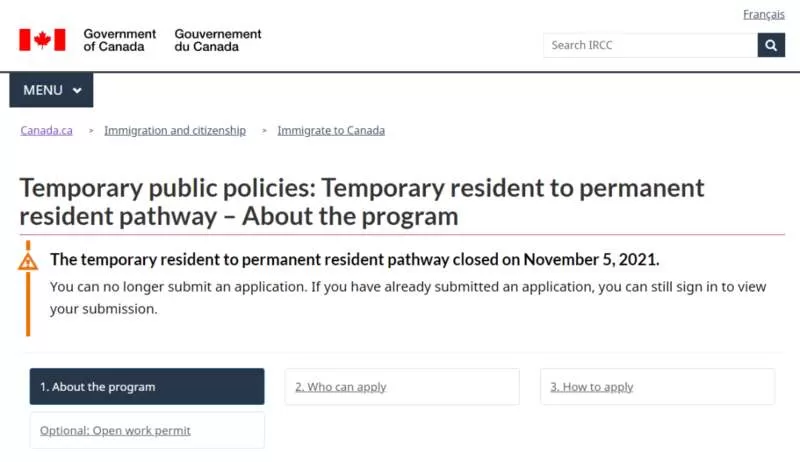Select the About the program tab
The image size is (800, 462).
147,387
